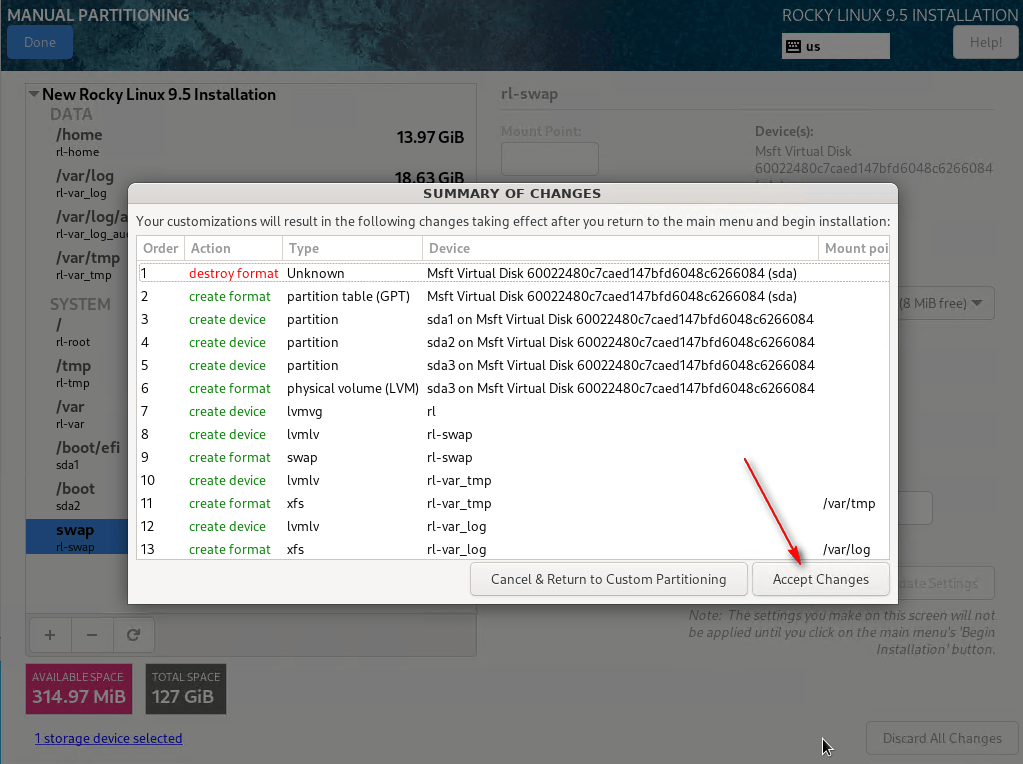Click the reload storage configuration icon

(x=133, y=634)
